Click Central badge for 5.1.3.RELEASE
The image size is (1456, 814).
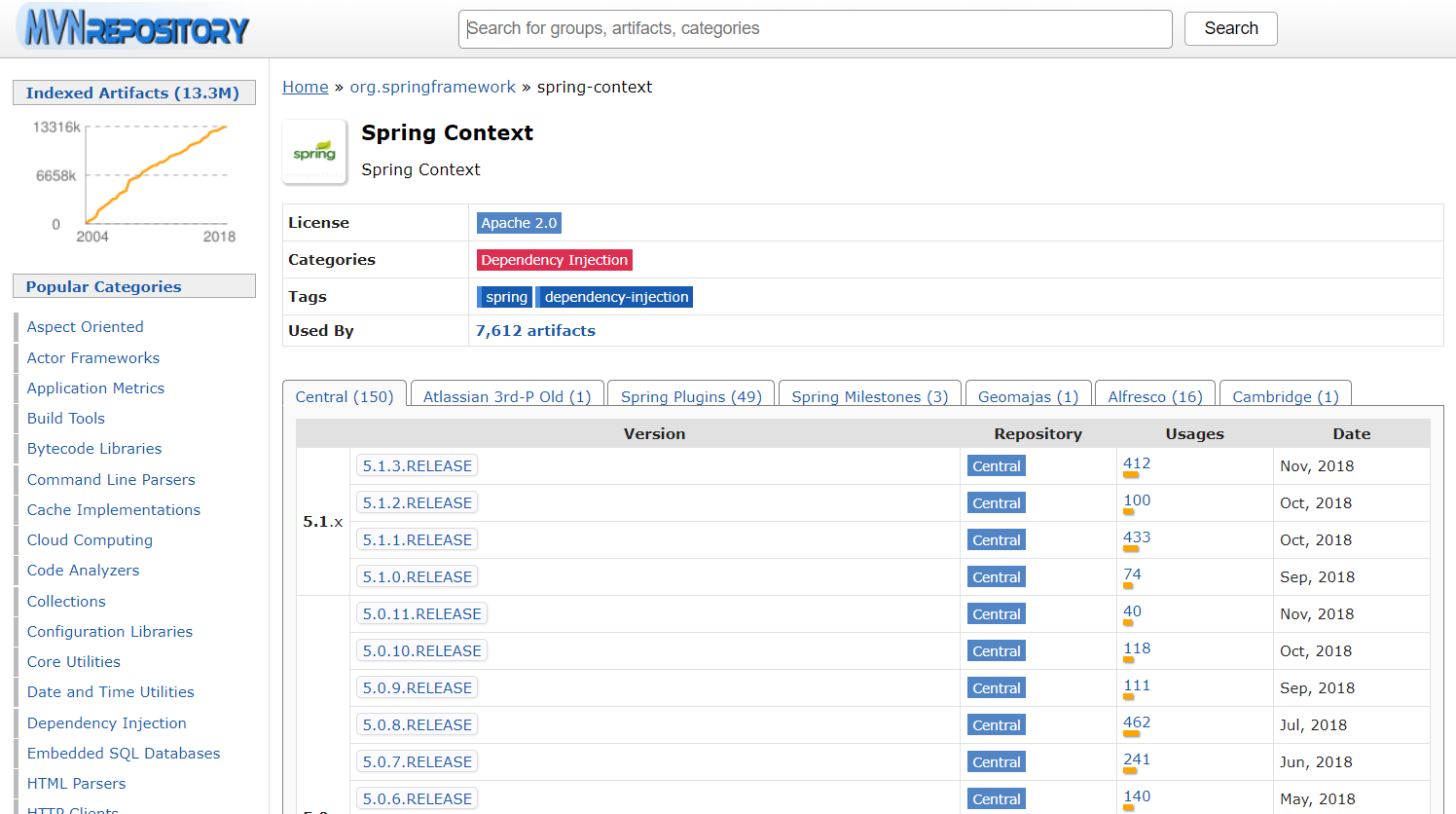pos(997,466)
